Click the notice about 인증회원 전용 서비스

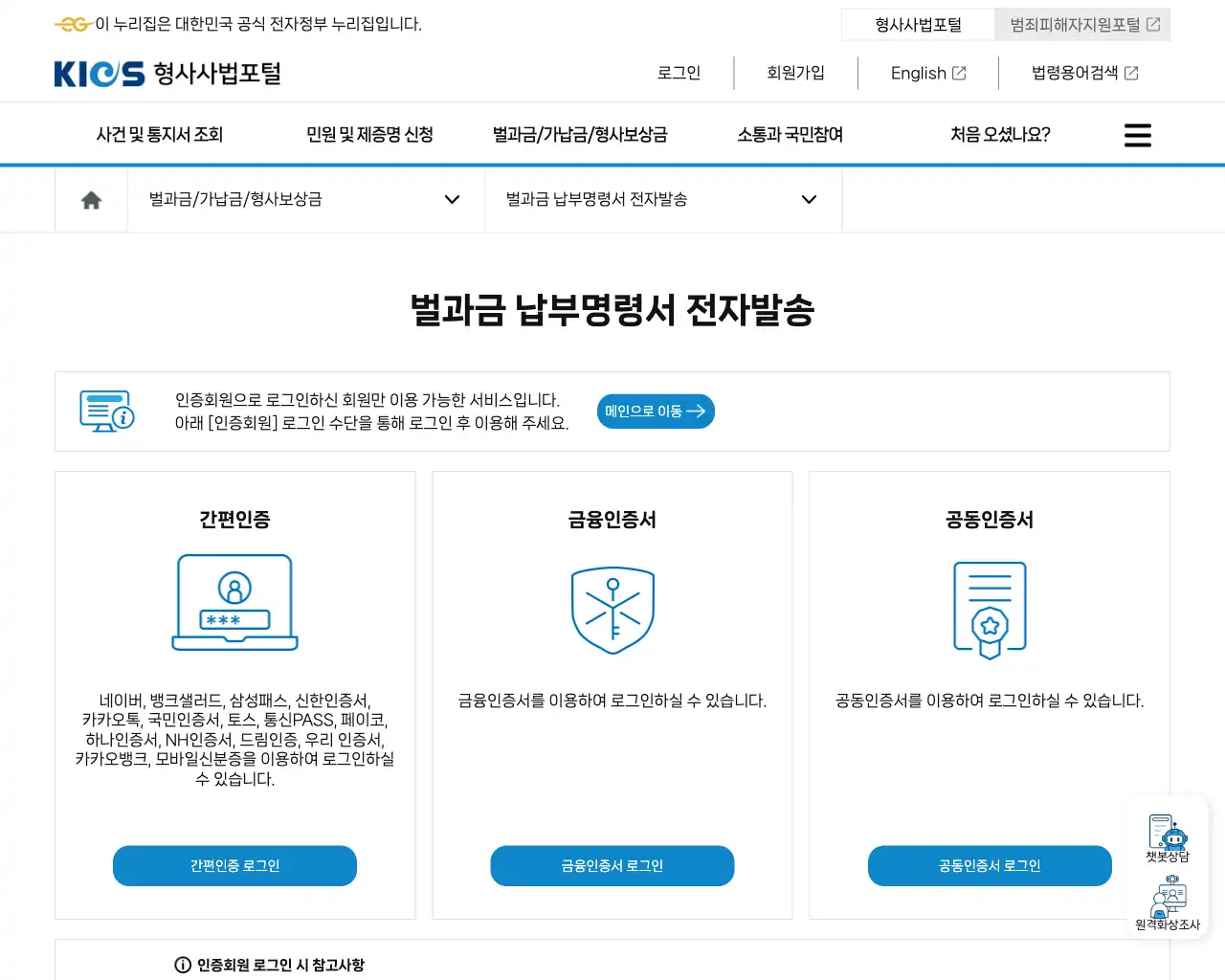tap(371, 412)
